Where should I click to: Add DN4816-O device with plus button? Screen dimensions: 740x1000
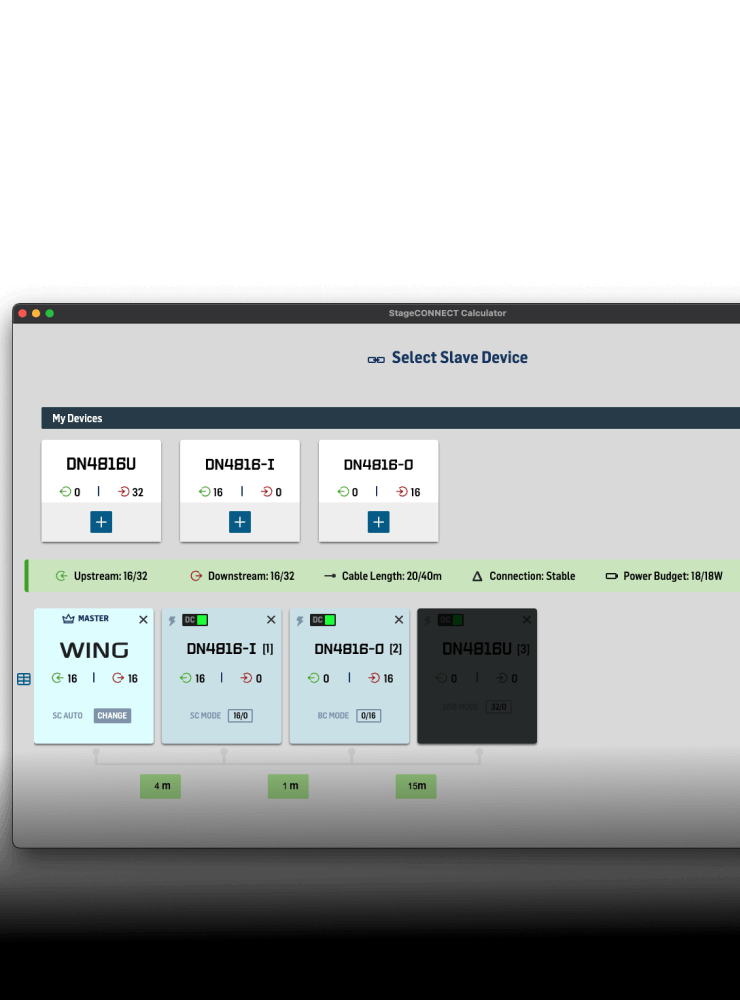click(x=378, y=522)
